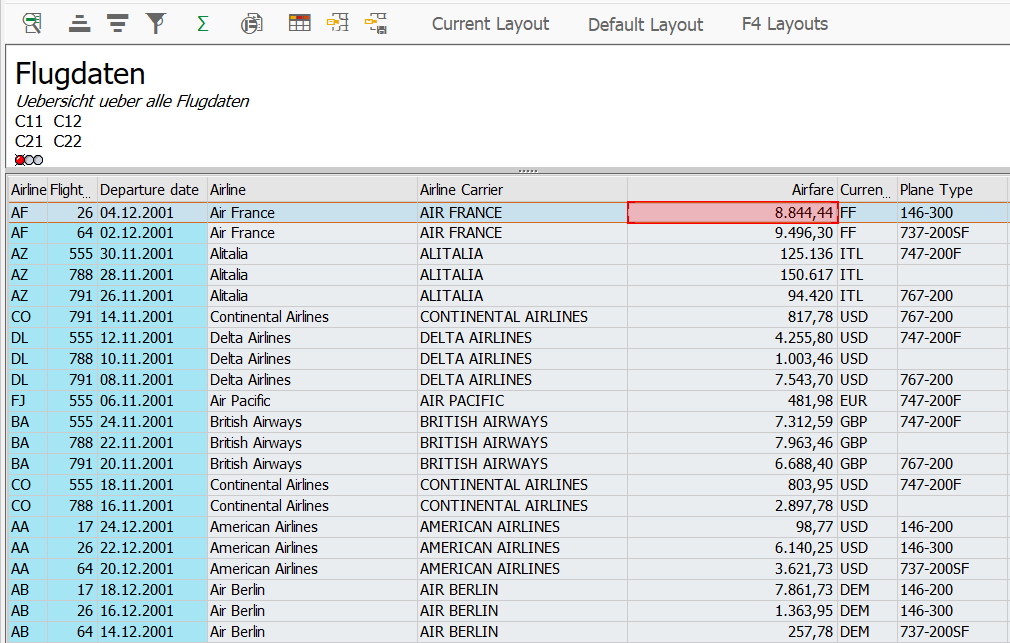The image size is (1010, 643).
Task: Click plane type 737-200SF in AF row
Action: 952,233
